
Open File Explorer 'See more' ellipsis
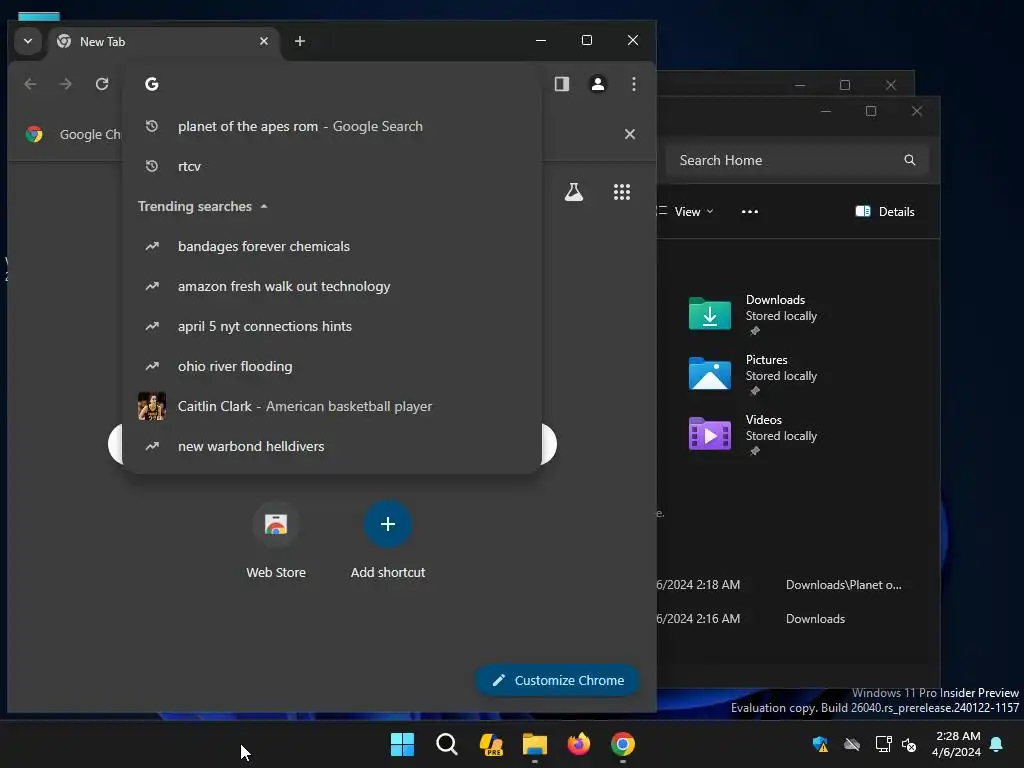750,212
